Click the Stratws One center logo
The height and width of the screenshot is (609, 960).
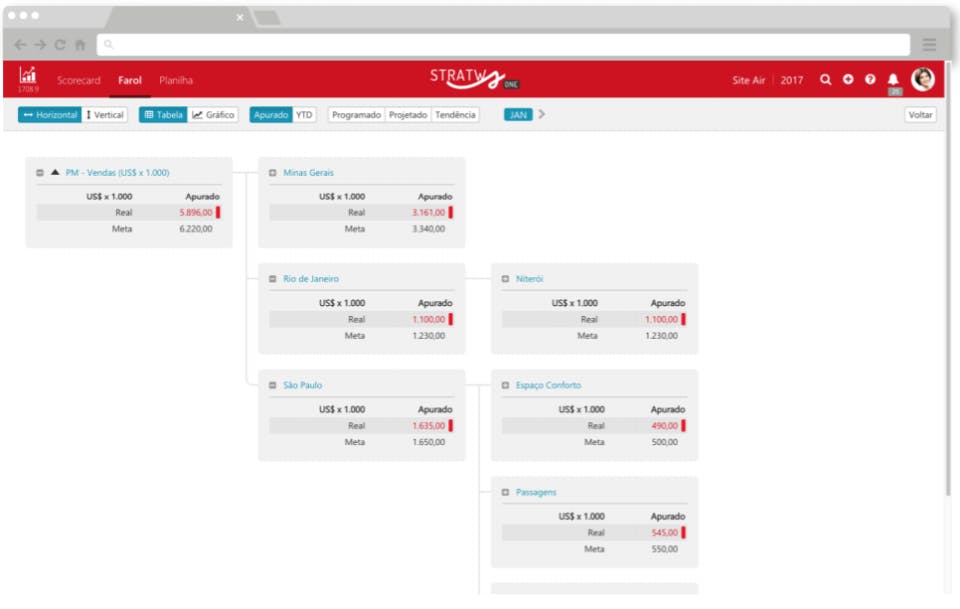click(x=474, y=79)
